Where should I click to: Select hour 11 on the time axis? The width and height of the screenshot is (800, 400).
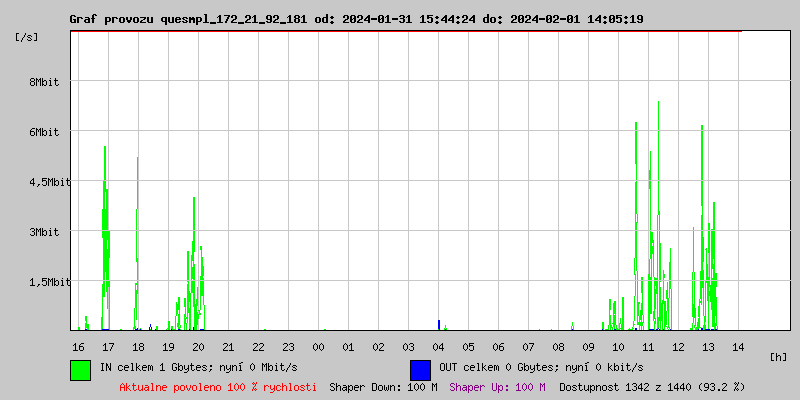pos(648,346)
